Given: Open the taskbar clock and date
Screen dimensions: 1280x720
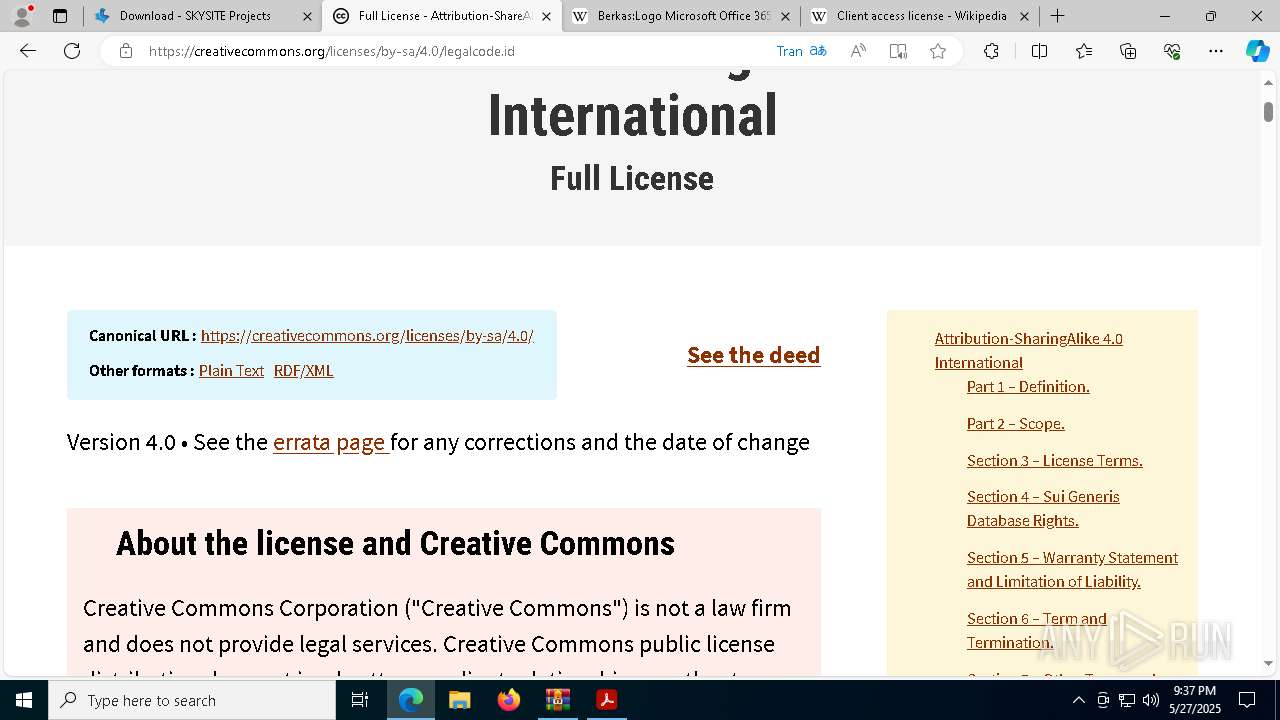Looking at the screenshot, I should click(x=1195, y=700).
